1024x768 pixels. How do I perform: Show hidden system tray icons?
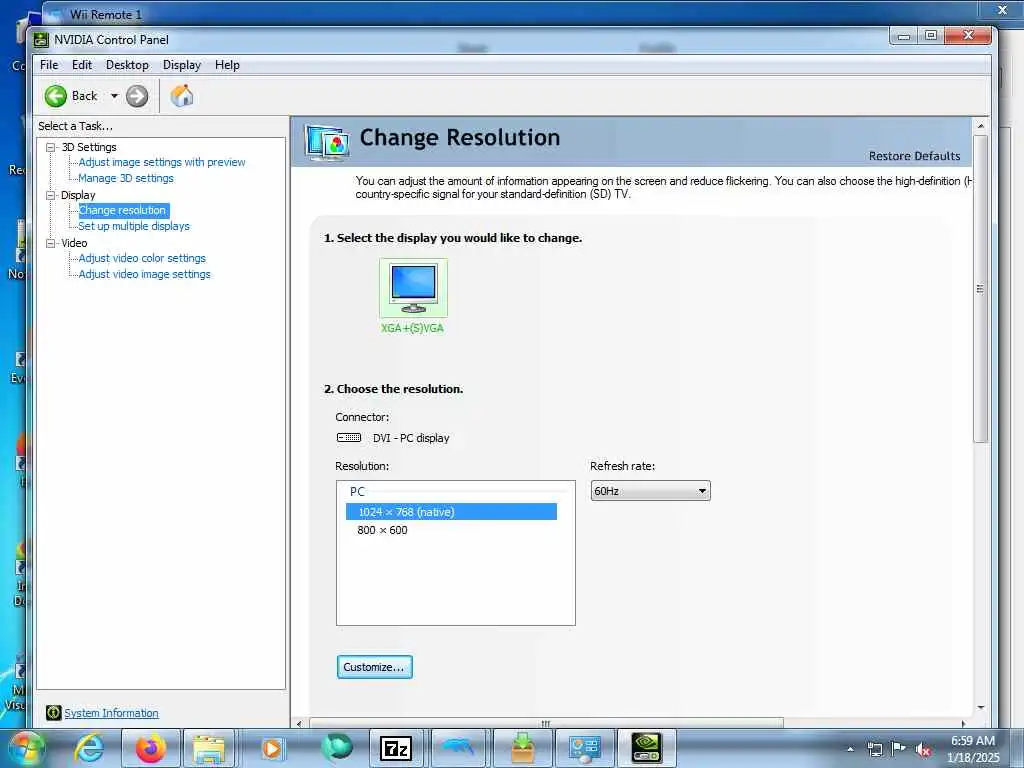850,749
